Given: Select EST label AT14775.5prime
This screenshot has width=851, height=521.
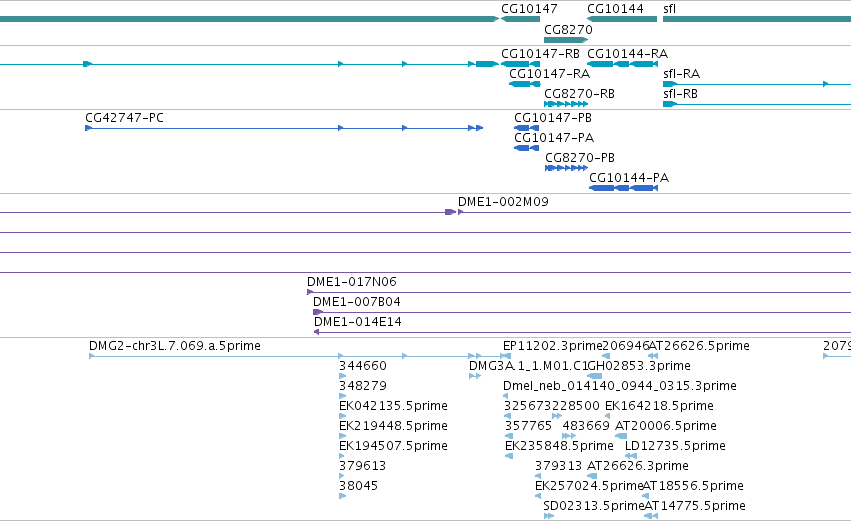Looking at the screenshot, I should tap(695, 506).
